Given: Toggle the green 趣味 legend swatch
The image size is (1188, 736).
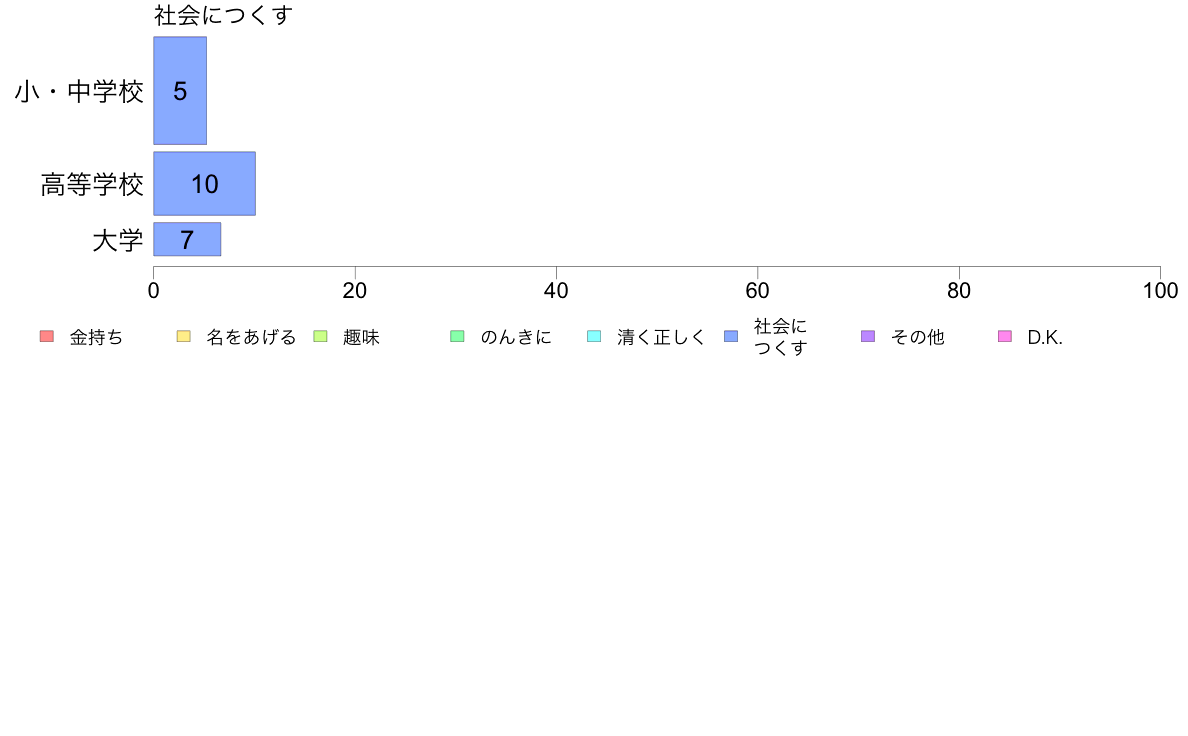Looking at the screenshot, I should tap(320, 337).
